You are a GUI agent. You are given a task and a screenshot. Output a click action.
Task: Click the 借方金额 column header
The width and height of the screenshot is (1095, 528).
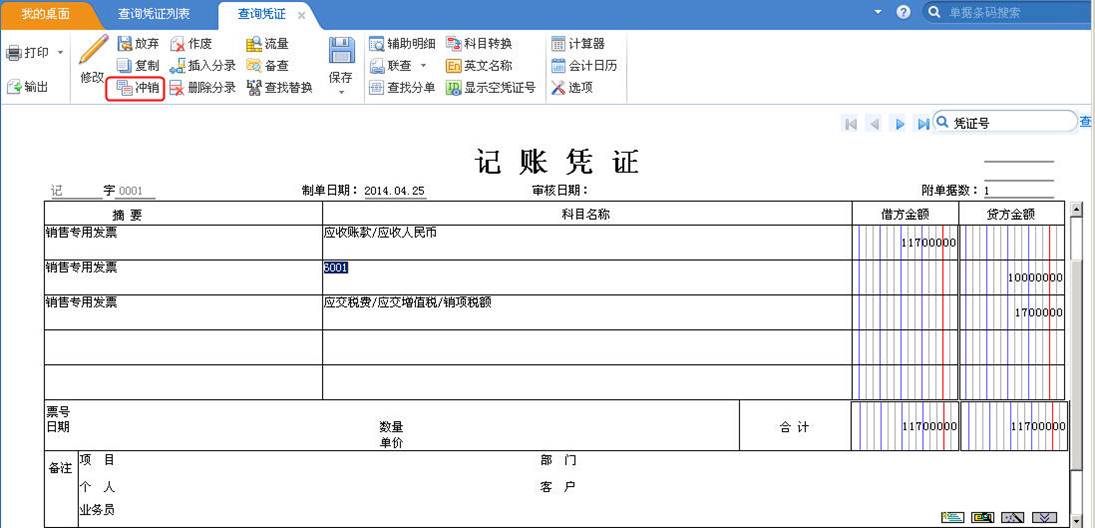pyautogui.click(x=904, y=214)
